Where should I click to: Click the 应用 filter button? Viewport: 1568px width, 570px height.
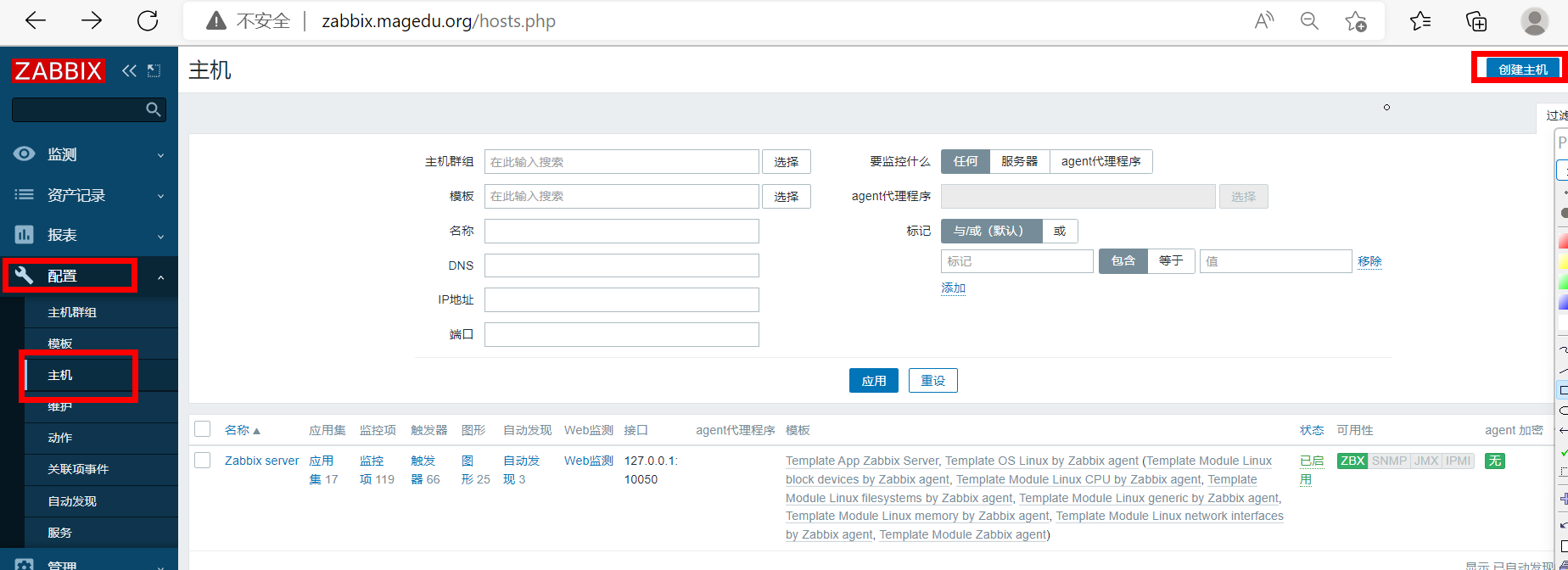click(874, 381)
